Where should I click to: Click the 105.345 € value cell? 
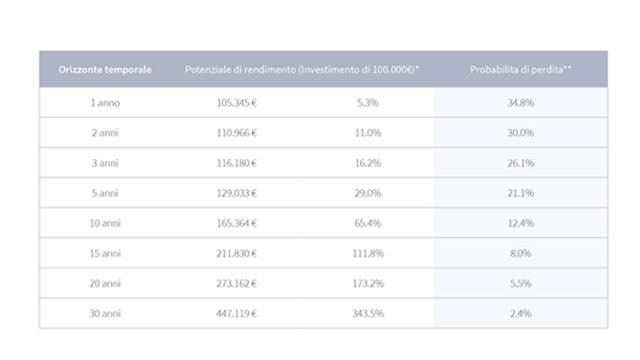236,103
